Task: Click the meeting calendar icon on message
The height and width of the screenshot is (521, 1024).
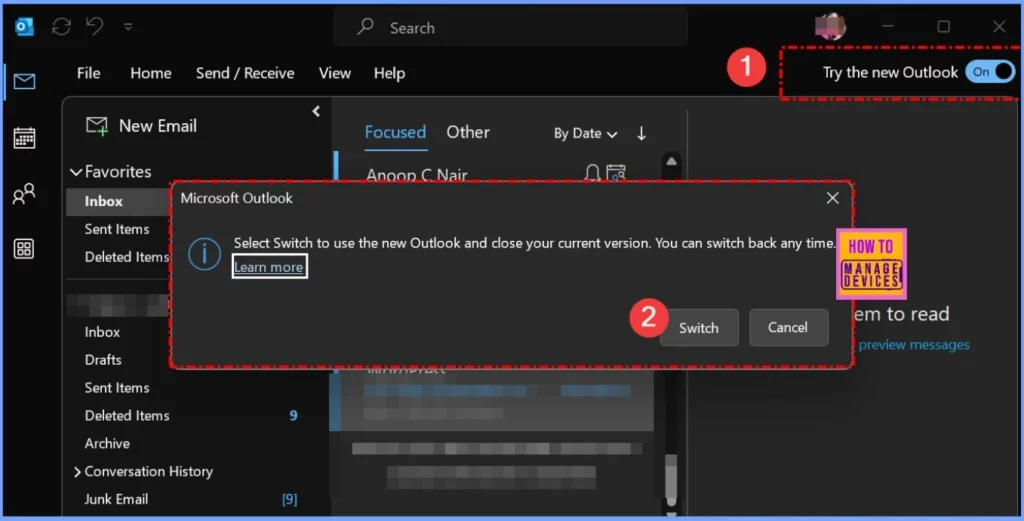Action: tap(616, 172)
